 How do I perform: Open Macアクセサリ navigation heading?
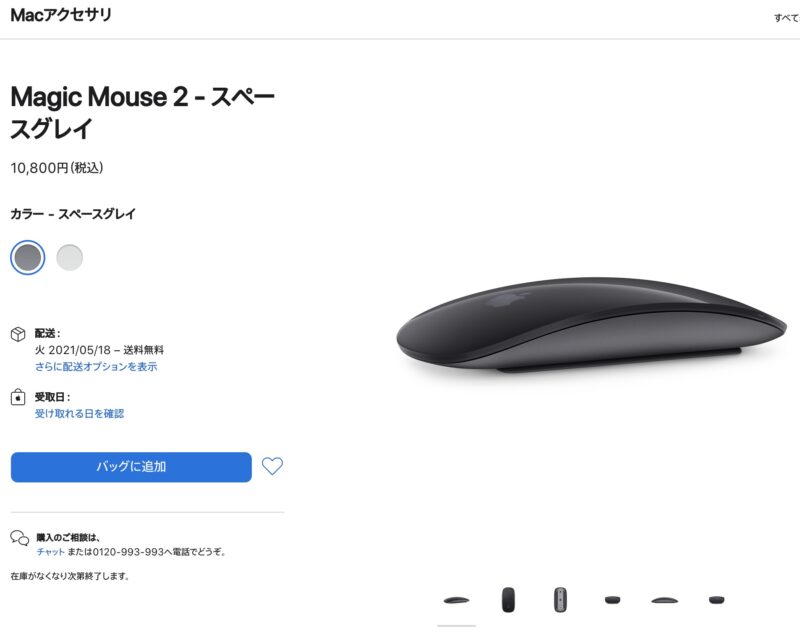click(x=61, y=15)
